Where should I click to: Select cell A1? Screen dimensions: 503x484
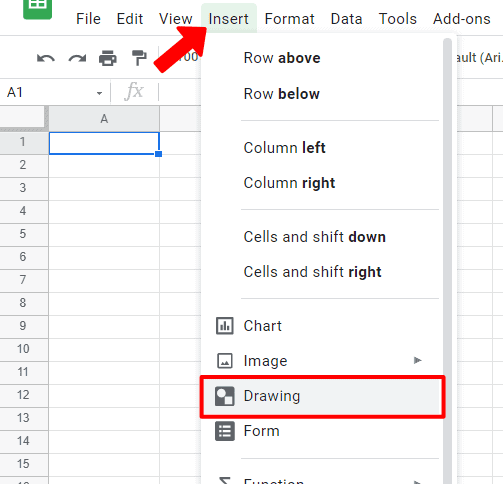[x=104, y=143]
